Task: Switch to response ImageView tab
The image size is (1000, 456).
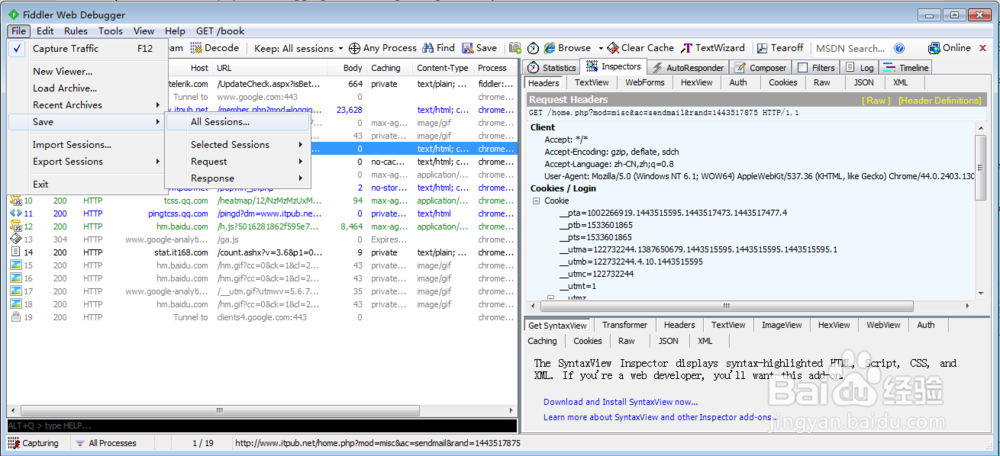Action: click(x=781, y=325)
